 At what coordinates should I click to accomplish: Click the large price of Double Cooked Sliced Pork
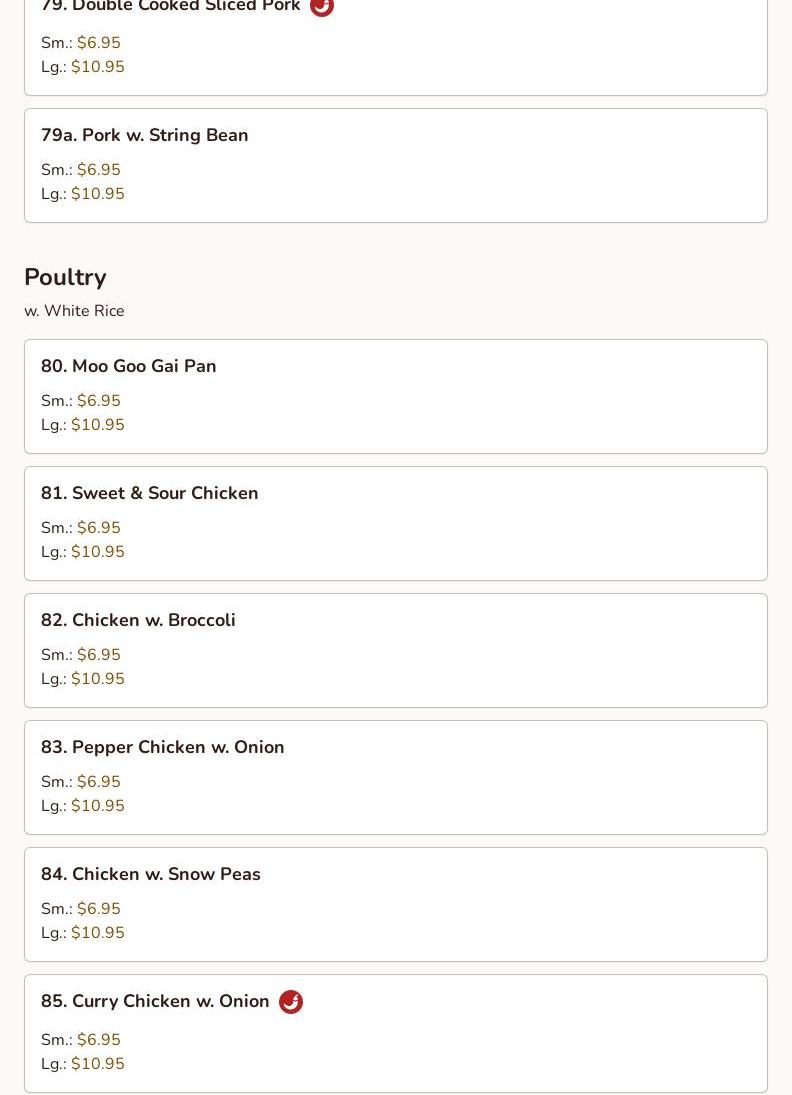coord(98,67)
